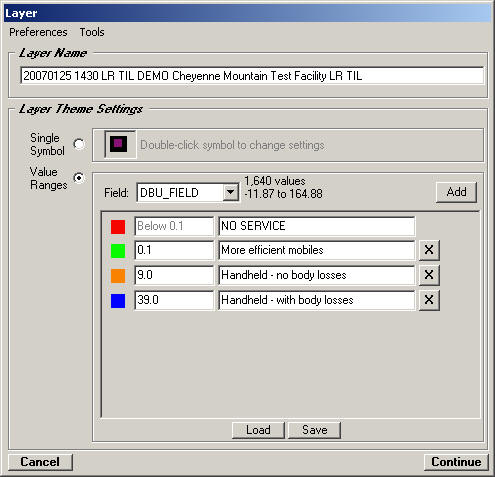Click Continue to confirm layer settings
This screenshot has width=495, height=477.
coord(456,462)
